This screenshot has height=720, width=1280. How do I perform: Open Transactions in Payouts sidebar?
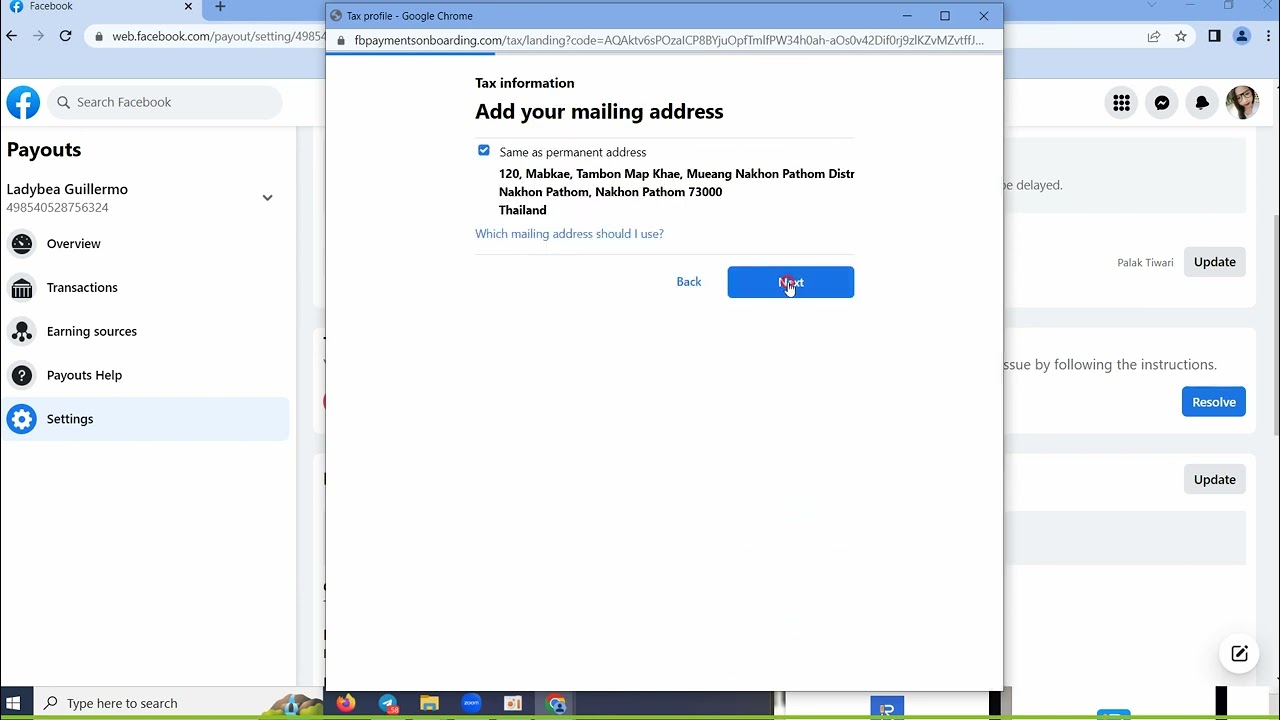(145, 288)
